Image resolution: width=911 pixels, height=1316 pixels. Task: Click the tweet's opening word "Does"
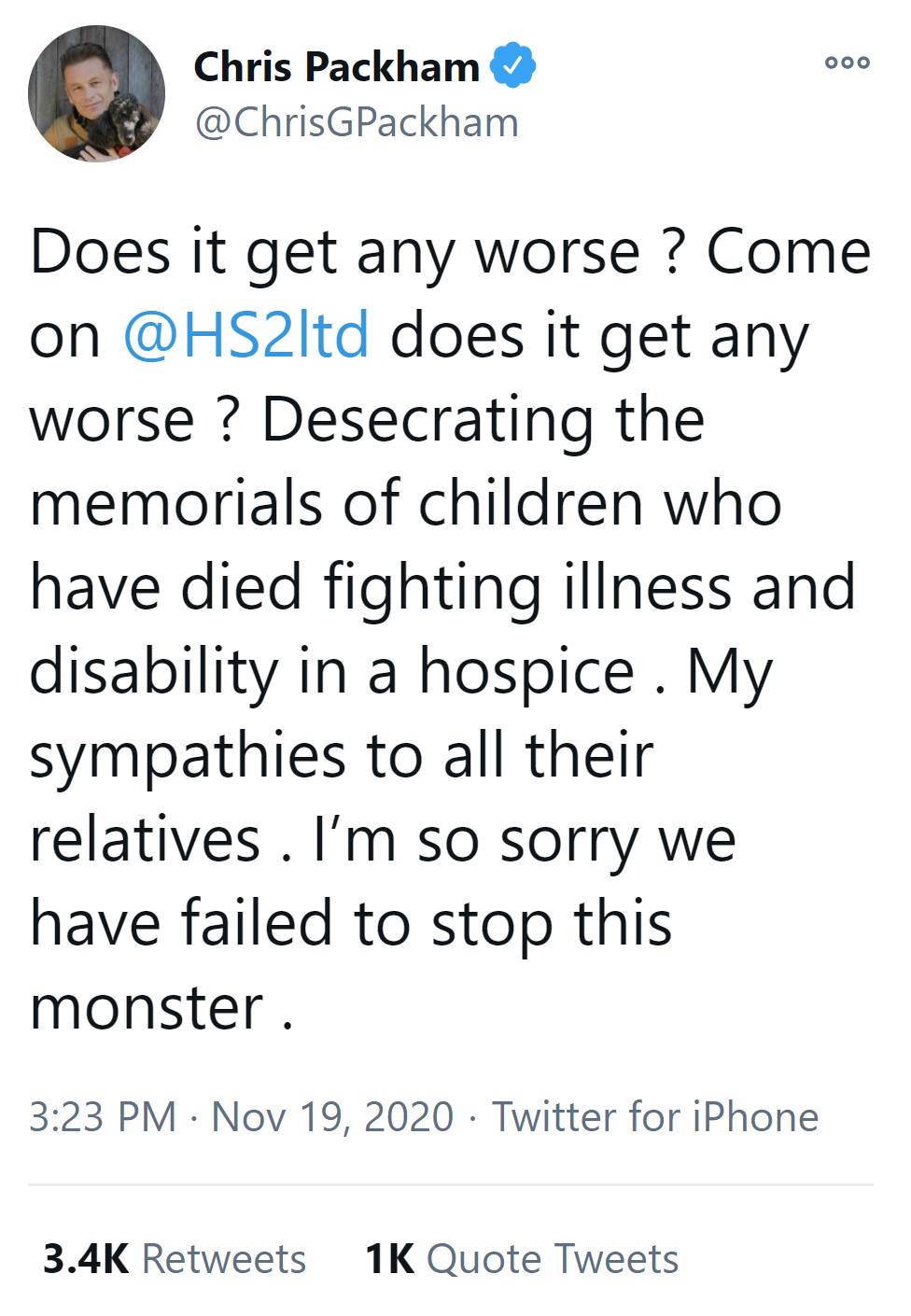(100, 251)
